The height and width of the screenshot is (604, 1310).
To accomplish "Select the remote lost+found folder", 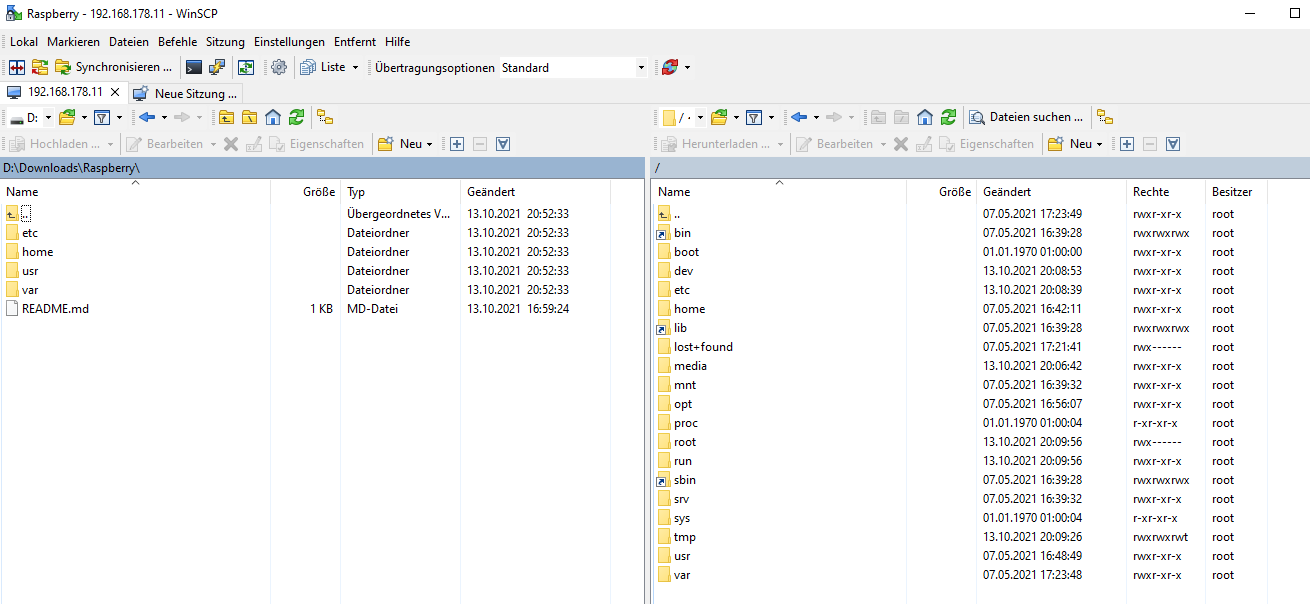I will pos(703,347).
